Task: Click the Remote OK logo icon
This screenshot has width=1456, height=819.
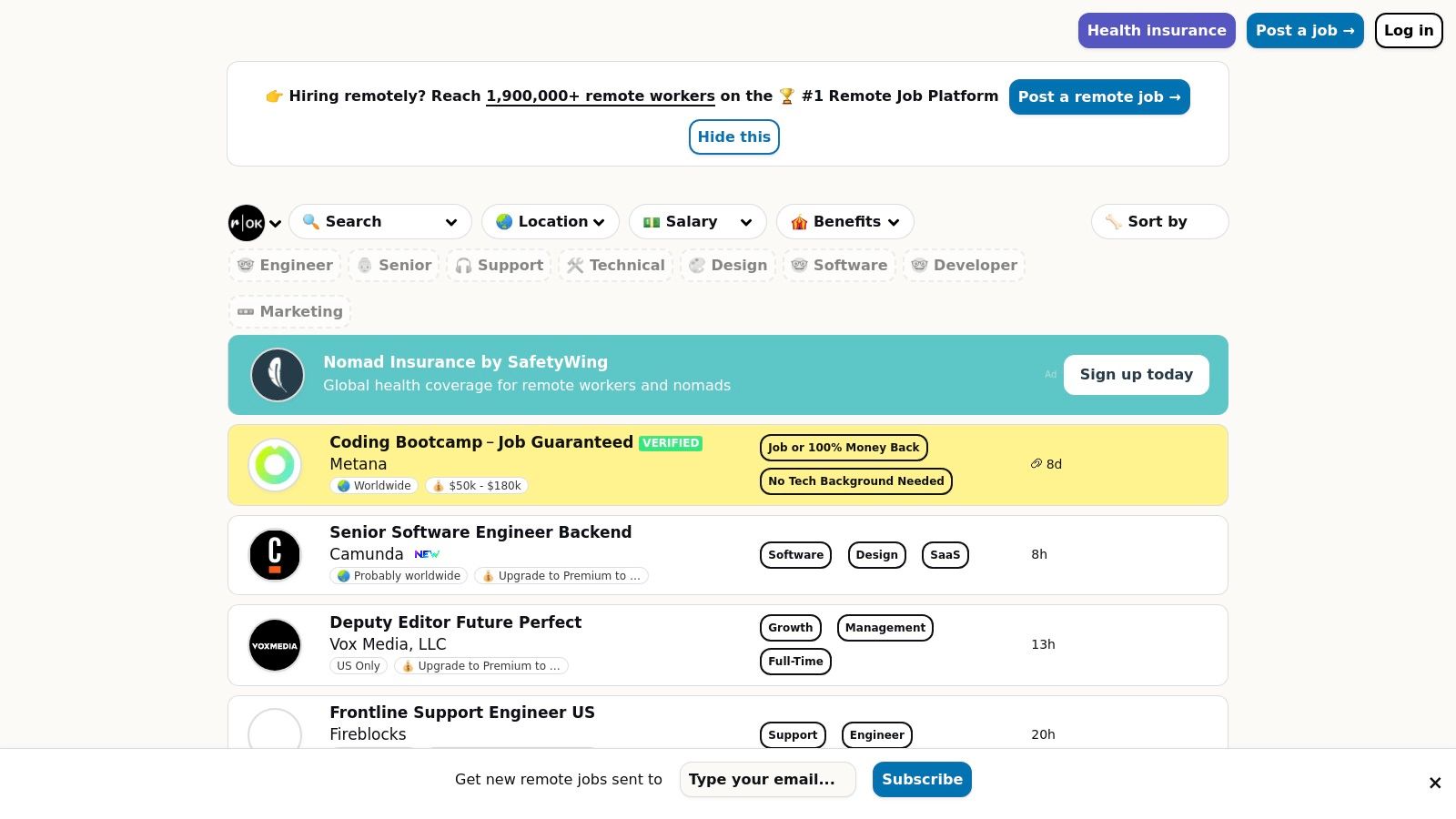Action: (x=247, y=223)
